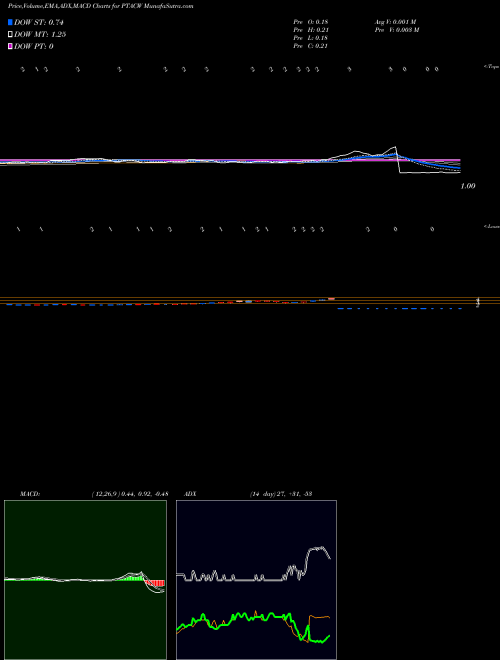Click the 'Pre V: 0.003 M' volume text
Image resolution: width=500 pixels, height=660 pixels.
coord(397,30)
